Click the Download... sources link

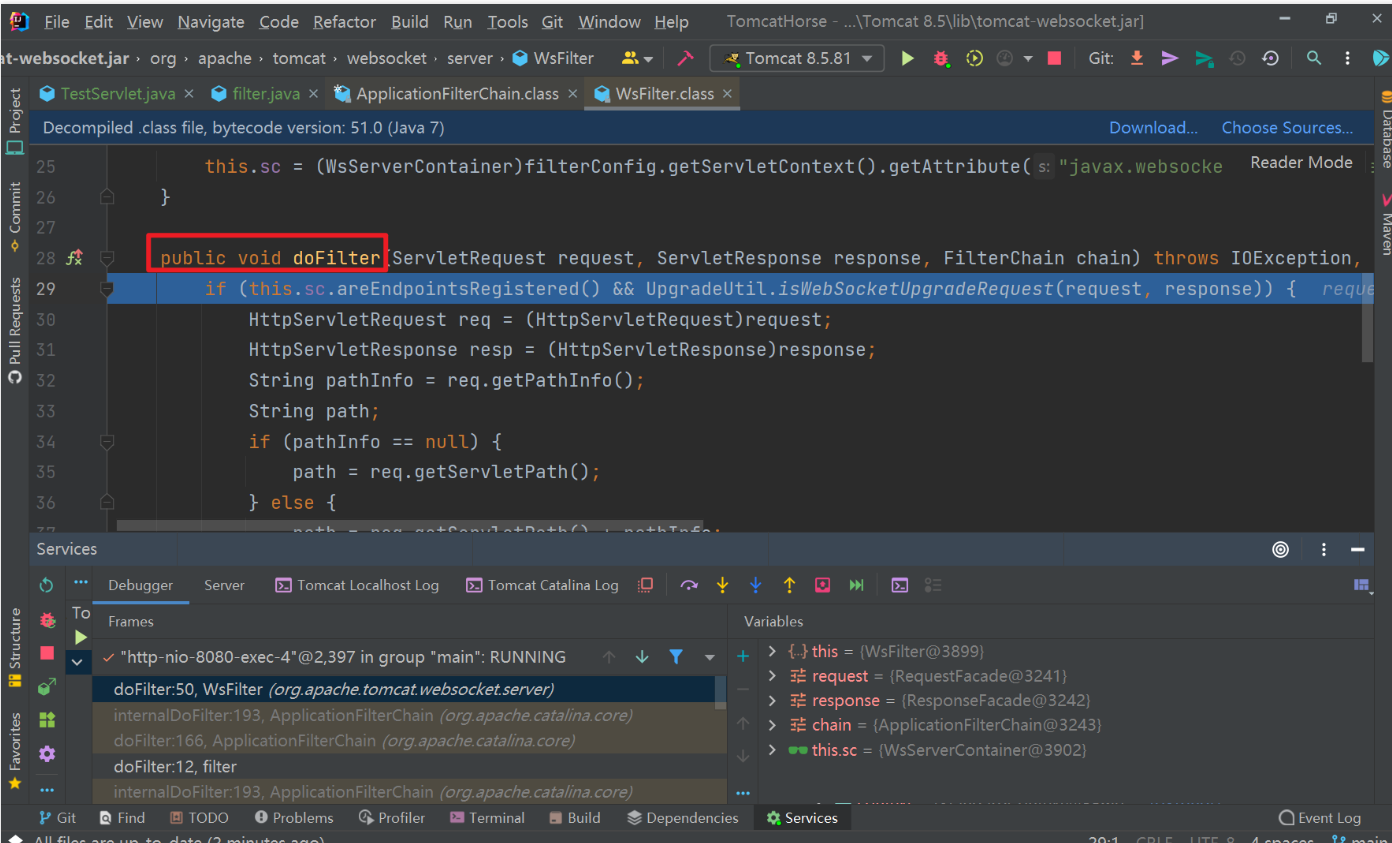click(x=1153, y=127)
